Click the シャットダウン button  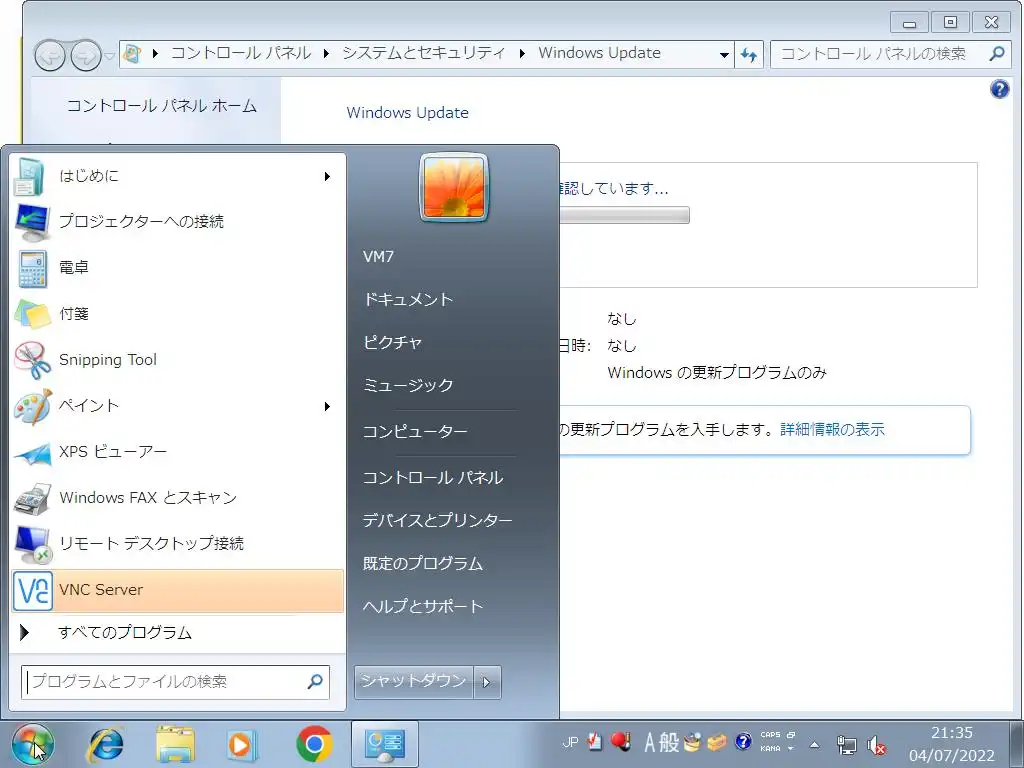(x=413, y=682)
